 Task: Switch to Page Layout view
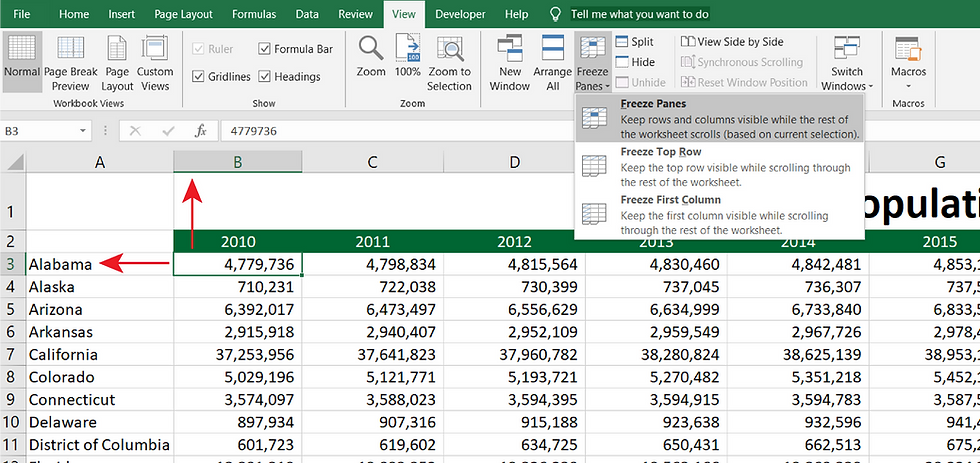pos(118,63)
